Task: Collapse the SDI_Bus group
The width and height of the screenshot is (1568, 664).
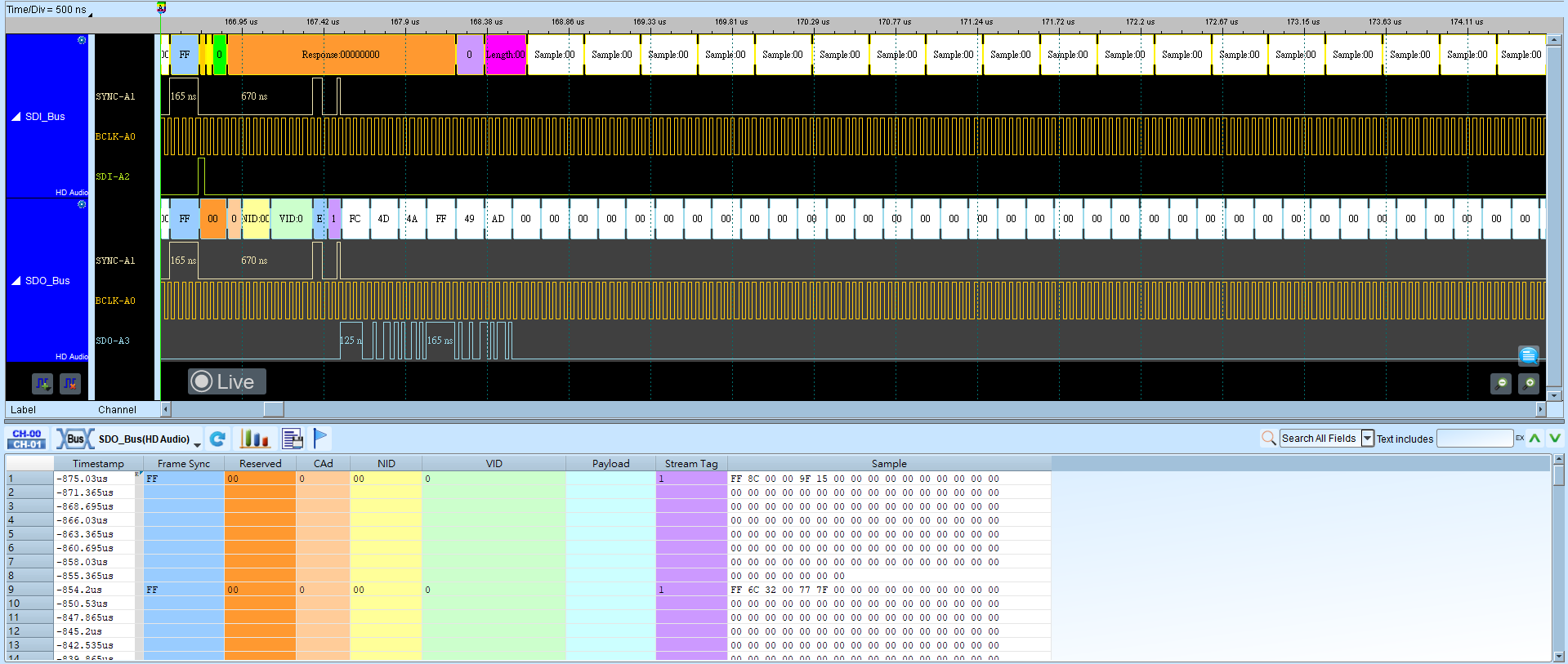Action: coord(16,117)
